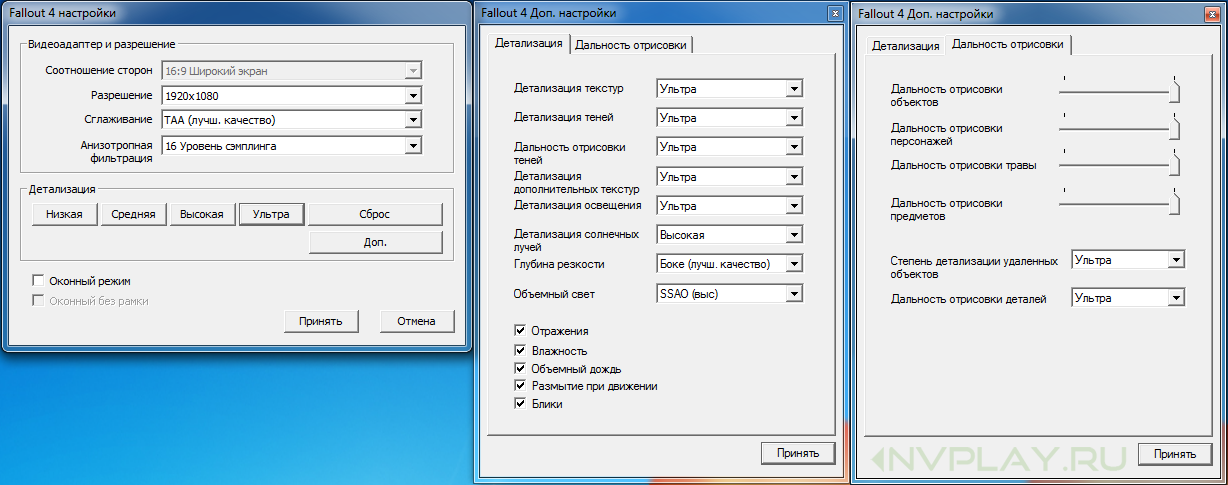Image resolution: width=1228 pixels, height=485 pixels.
Task: Choose the Средняя detail preset
Action: [132, 214]
